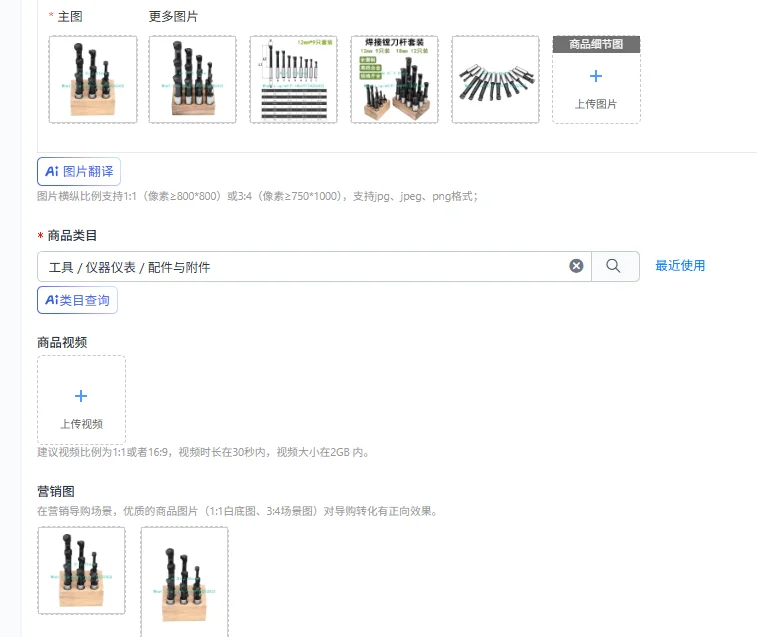The height and width of the screenshot is (637, 757).
Task: Open the 焊接镗刀杆套装 image thumbnail
Action: click(394, 79)
